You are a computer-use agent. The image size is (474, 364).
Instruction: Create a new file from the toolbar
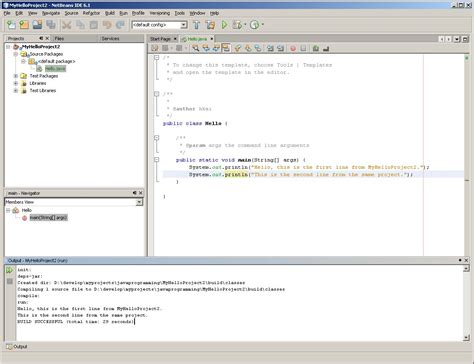[x=11, y=25]
